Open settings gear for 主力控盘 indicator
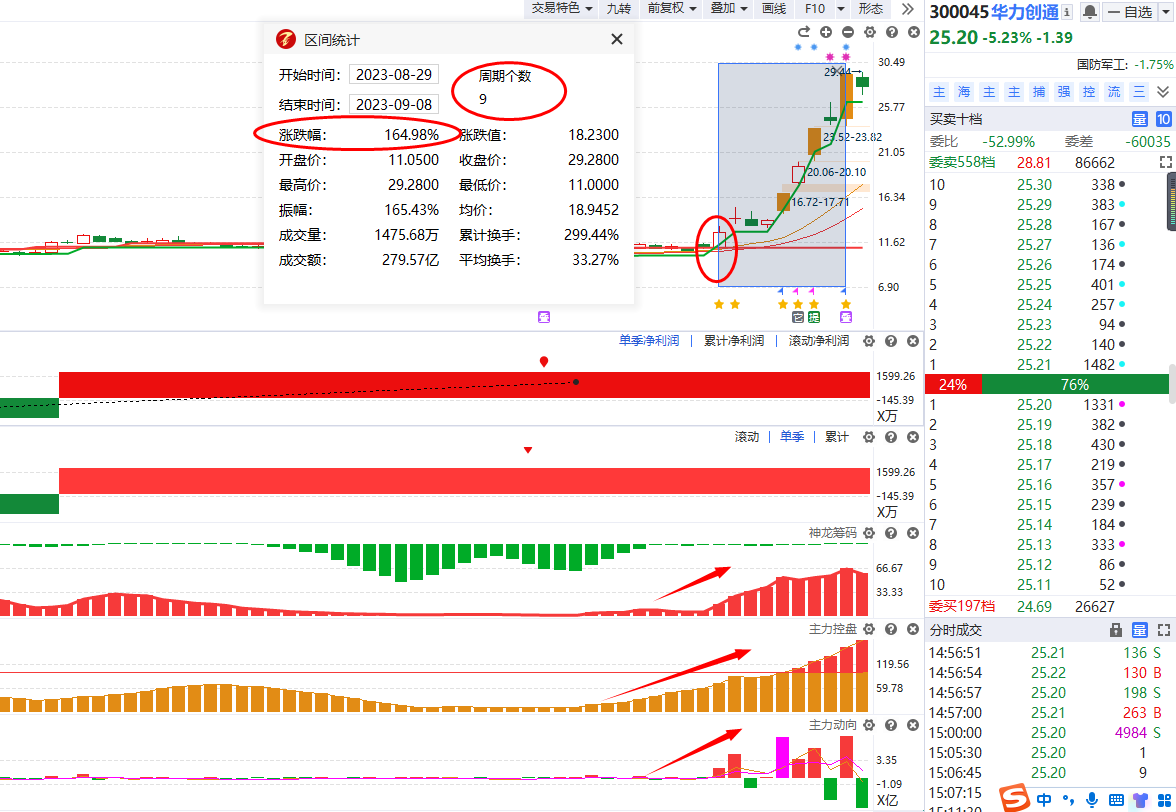Screen dimensions: 1176x812 click(x=868, y=629)
